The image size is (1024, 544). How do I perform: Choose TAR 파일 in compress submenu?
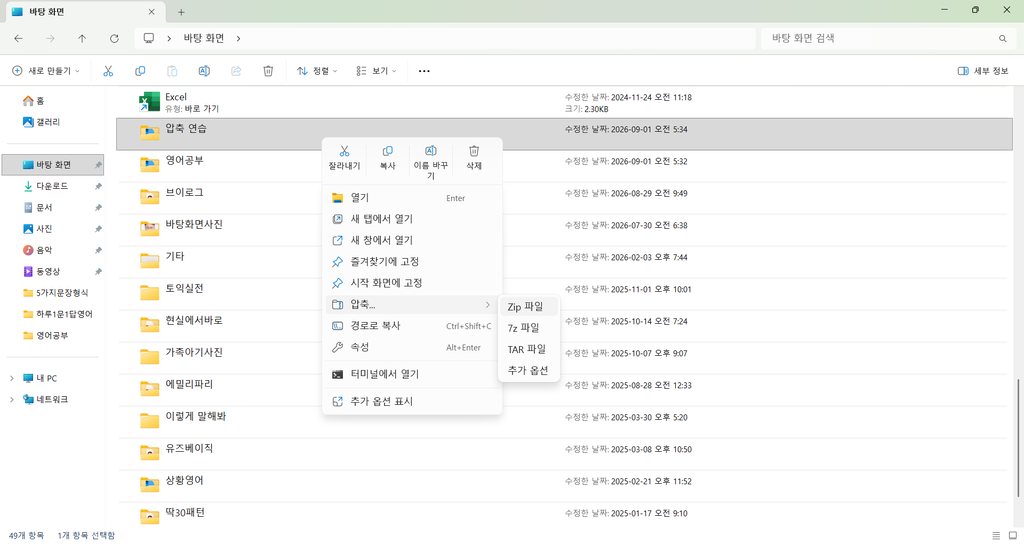click(x=529, y=349)
